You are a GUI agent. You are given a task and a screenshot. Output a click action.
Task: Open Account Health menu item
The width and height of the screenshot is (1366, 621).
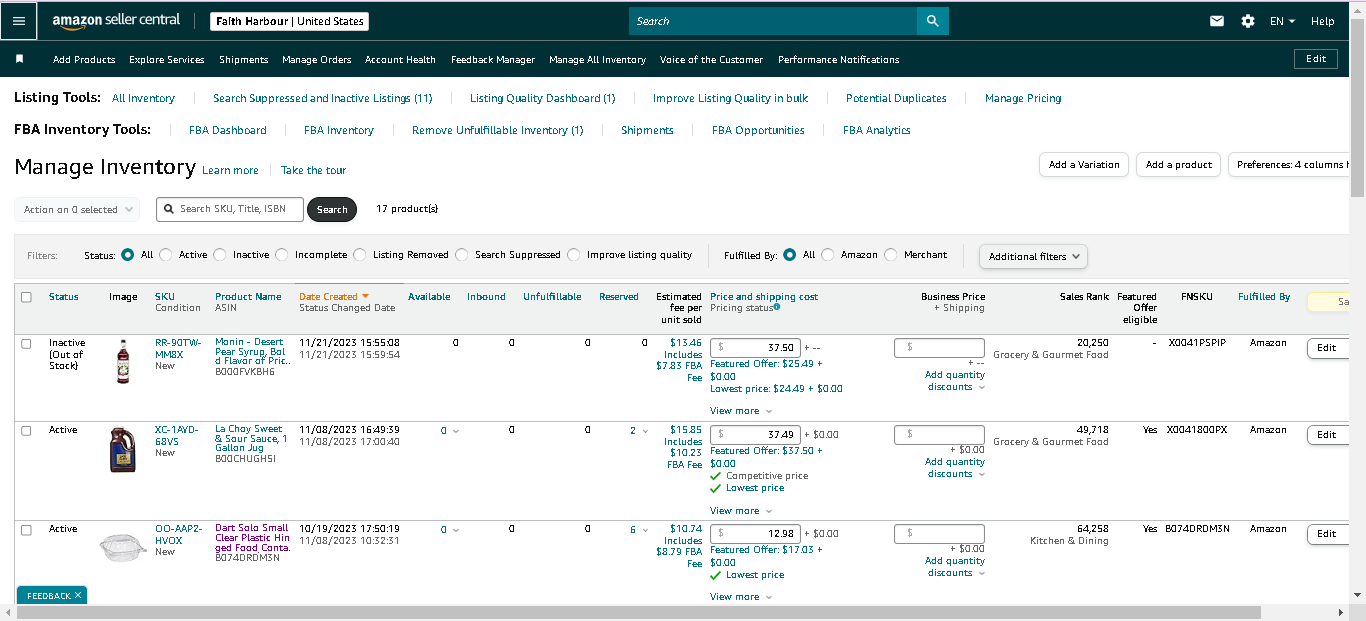(x=400, y=60)
